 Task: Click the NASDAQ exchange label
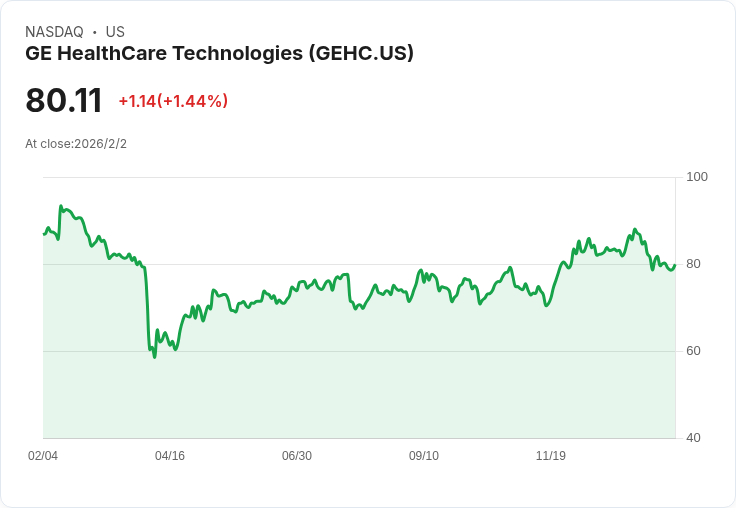pyautogui.click(x=54, y=32)
